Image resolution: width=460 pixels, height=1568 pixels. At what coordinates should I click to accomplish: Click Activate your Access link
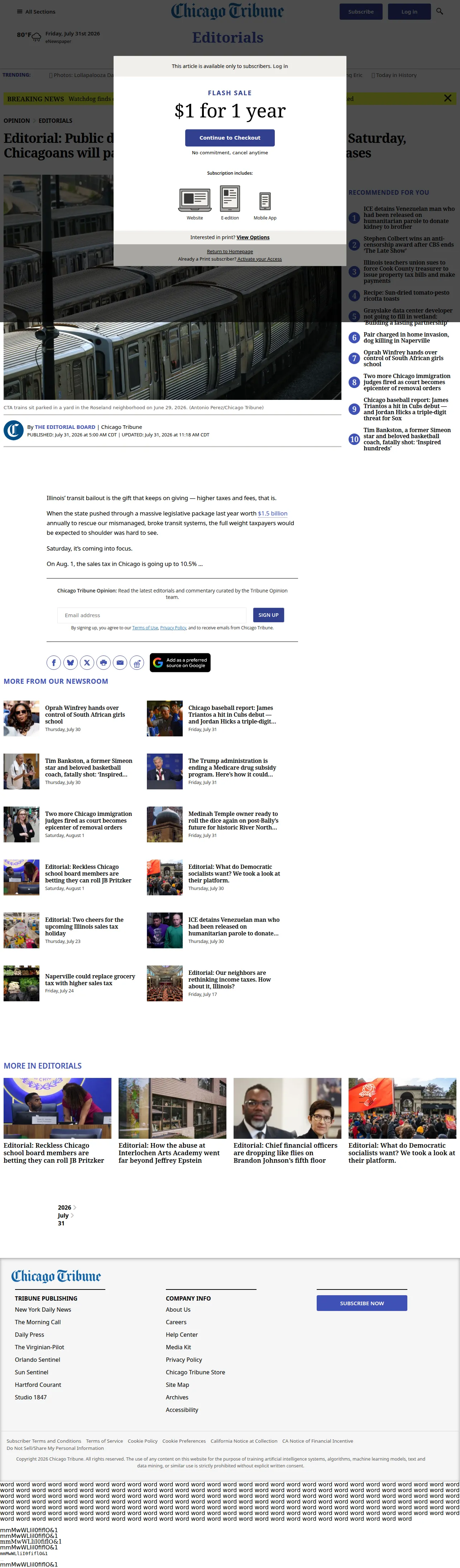(x=259, y=259)
